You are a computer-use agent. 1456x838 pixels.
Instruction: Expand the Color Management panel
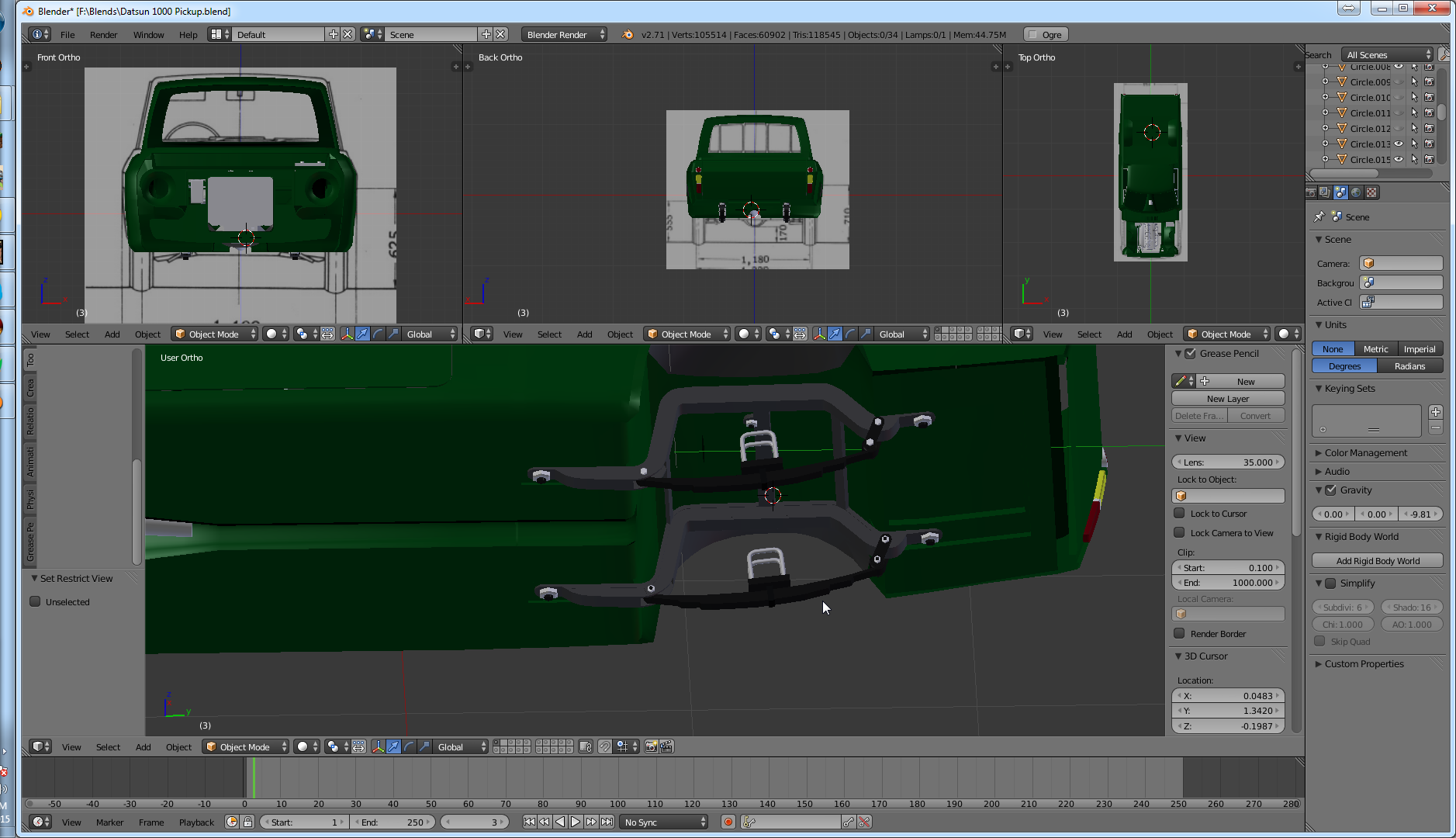pyautogui.click(x=1365, y=452)
